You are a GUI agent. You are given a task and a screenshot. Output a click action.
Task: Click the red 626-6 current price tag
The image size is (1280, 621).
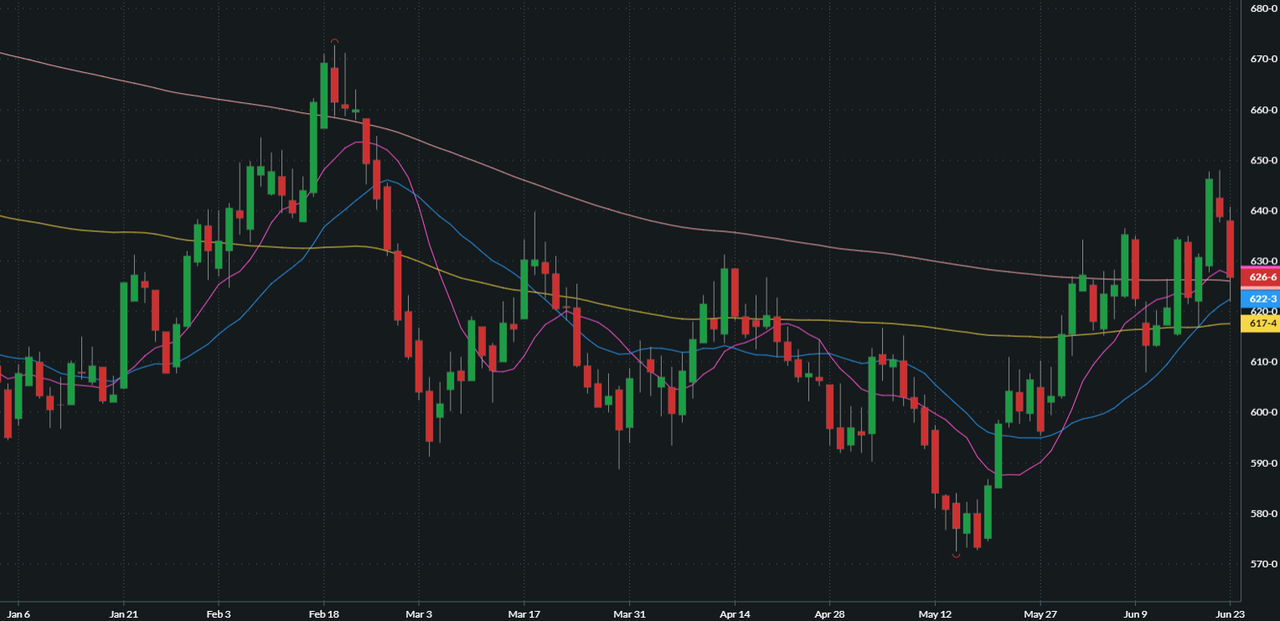click(x=1259, y=277)
